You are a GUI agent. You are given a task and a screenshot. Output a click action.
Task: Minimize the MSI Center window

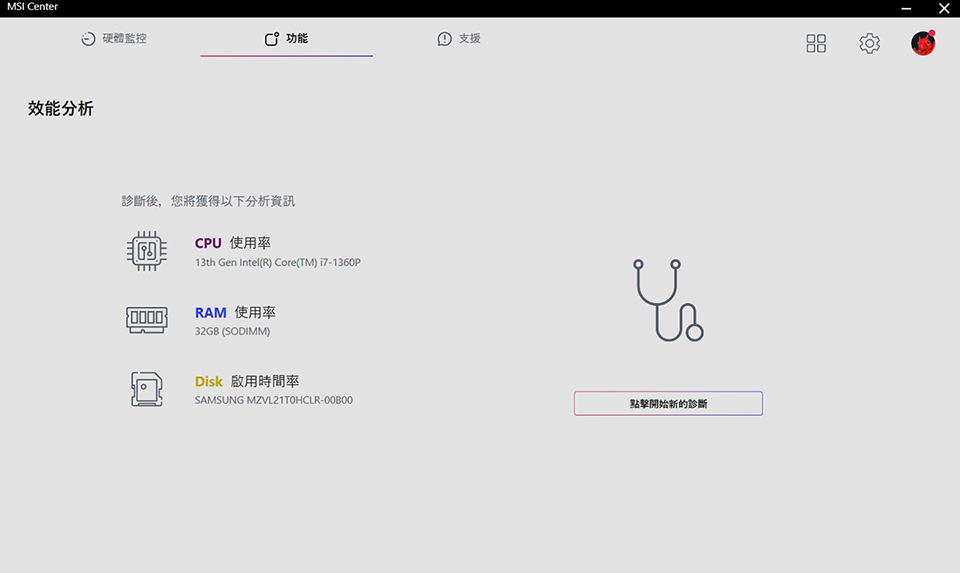click(x=906, y=9)
